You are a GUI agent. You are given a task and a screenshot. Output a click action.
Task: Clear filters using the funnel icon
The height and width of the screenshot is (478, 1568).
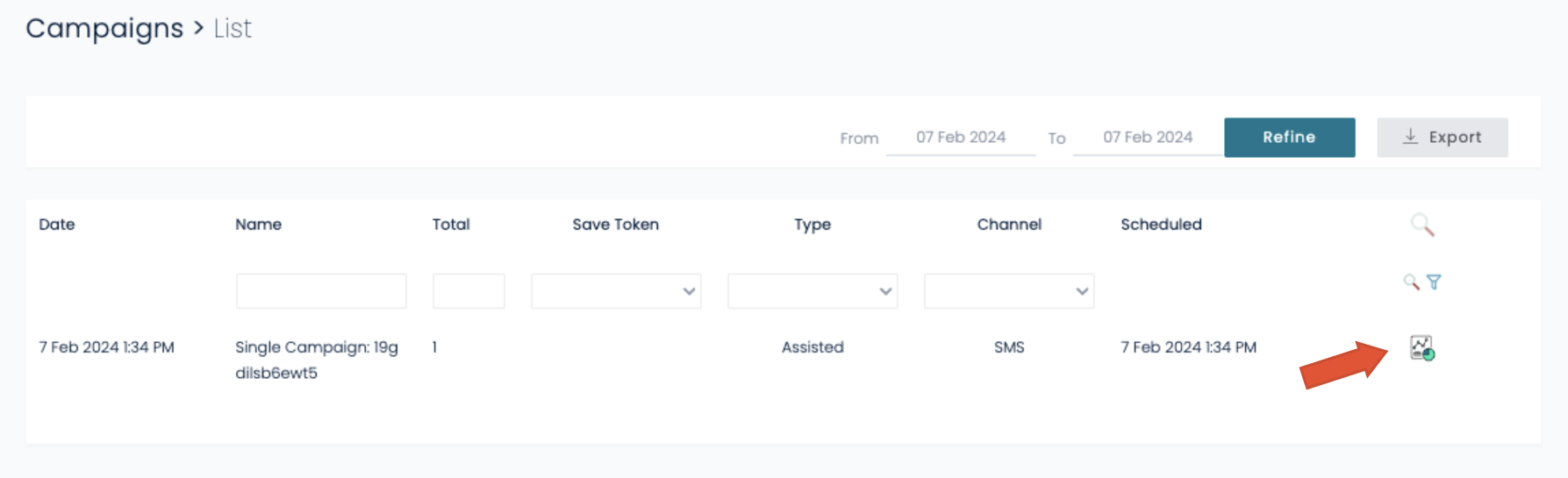1434,282
